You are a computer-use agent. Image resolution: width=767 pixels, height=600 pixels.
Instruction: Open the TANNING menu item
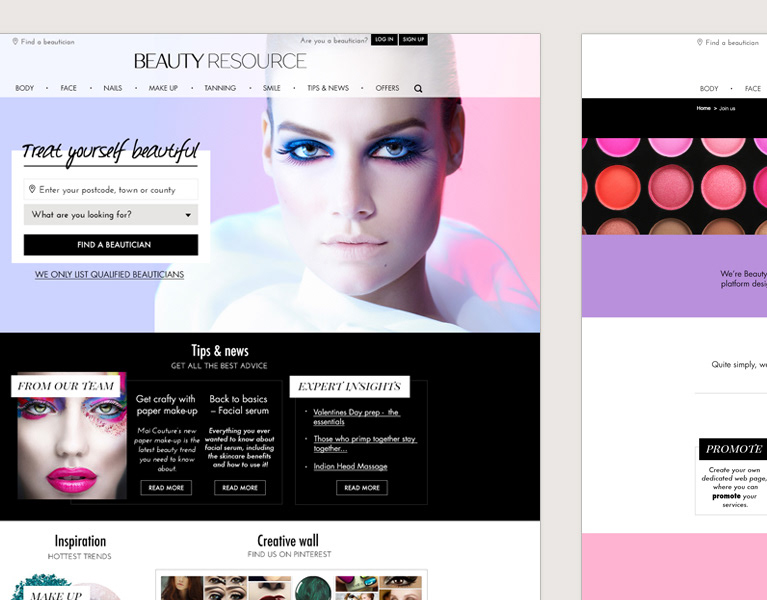(220, 88)
